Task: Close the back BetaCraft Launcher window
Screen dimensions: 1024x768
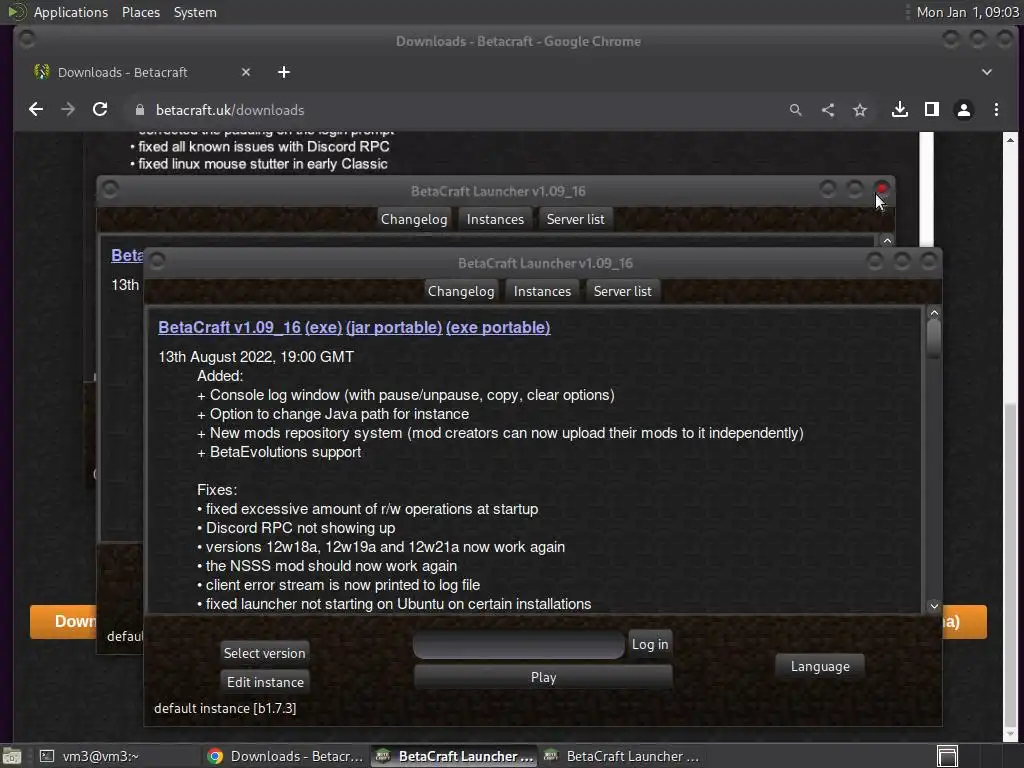Action: tap(882, 189)
